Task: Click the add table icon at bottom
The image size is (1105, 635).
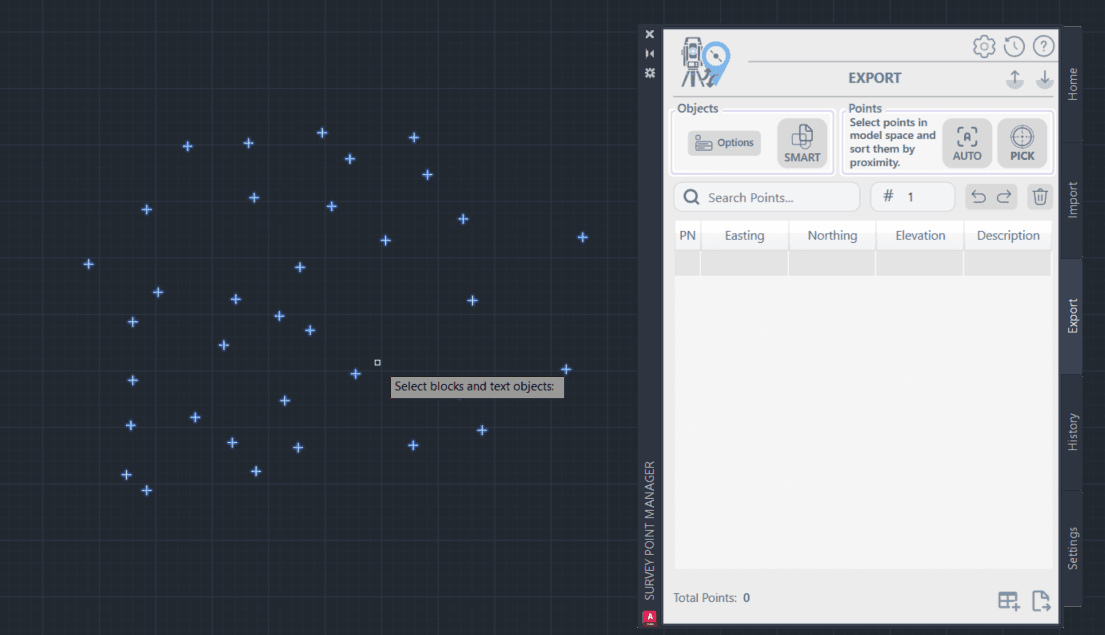Action: pos(1008,600)
